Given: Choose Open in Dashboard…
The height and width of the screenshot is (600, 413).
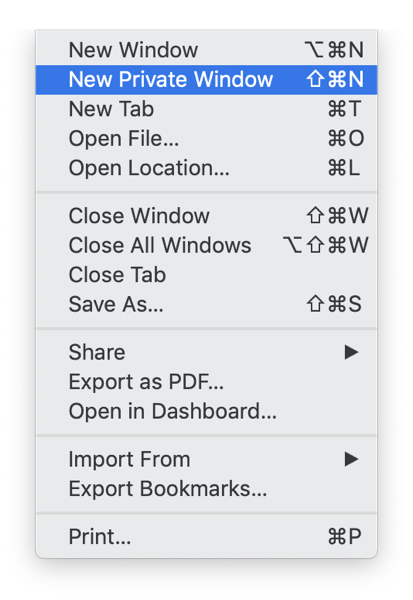Looking at the screenshot, I should (x=206, y=411).
